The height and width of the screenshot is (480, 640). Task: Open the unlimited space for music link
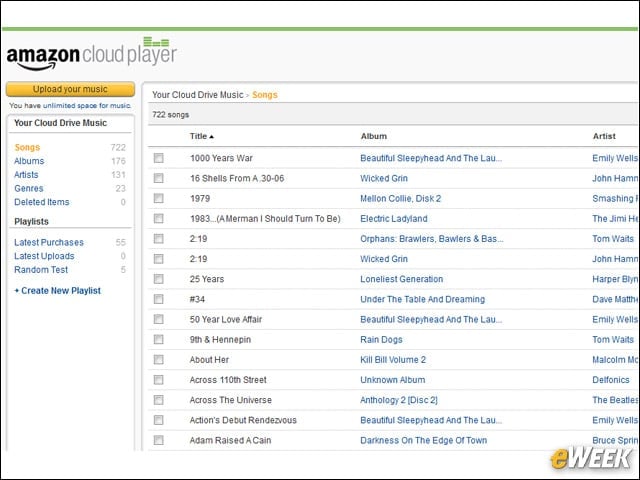(x=87, y=106)
